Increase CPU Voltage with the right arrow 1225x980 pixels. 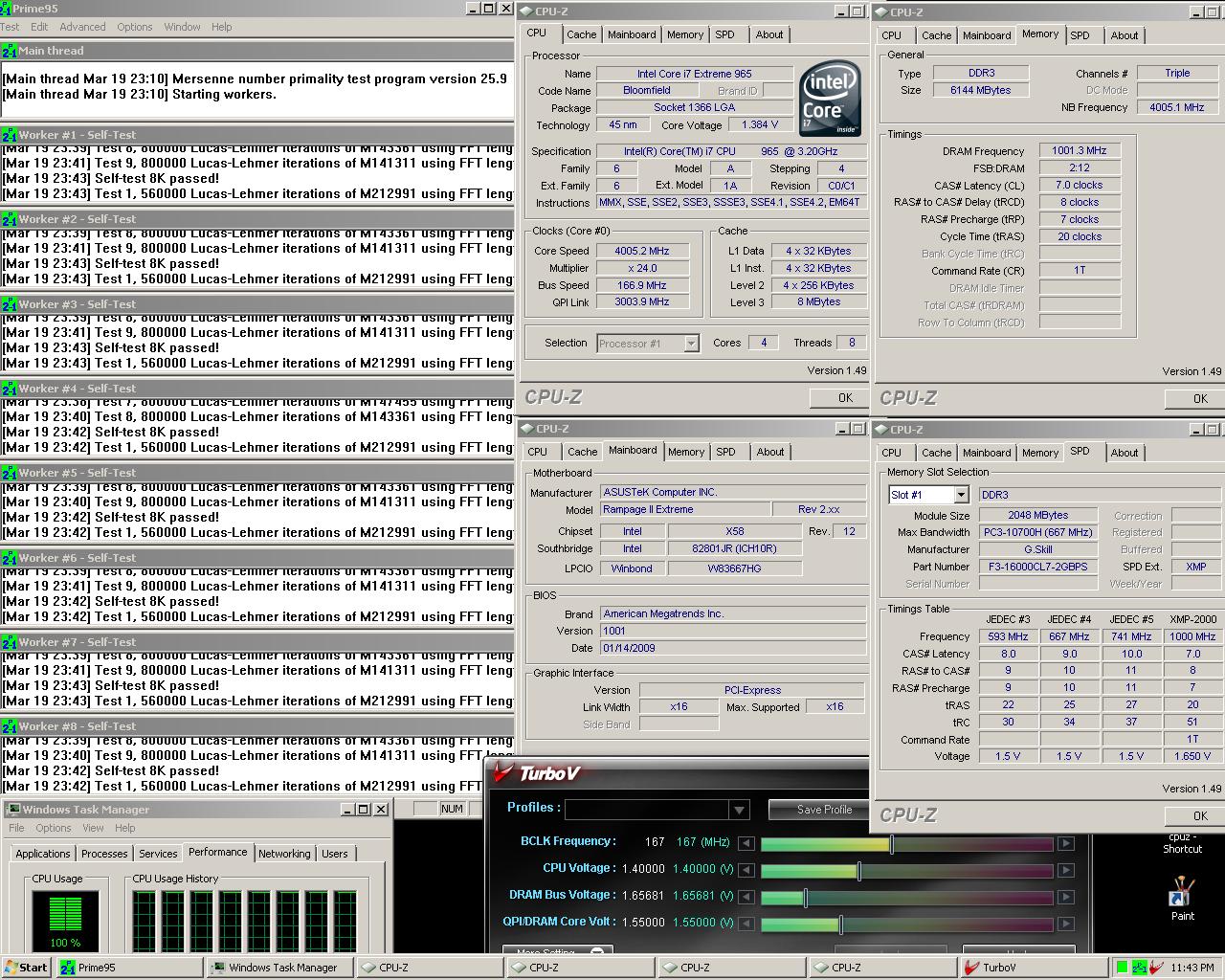point(1065,870)
